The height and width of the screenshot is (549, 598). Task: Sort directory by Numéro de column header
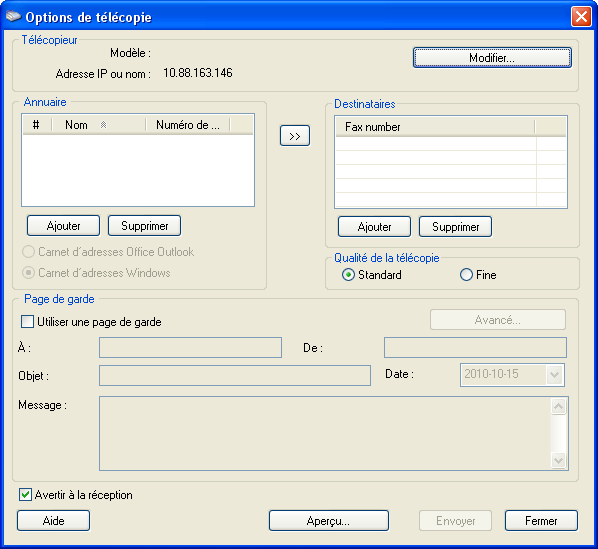188,125
